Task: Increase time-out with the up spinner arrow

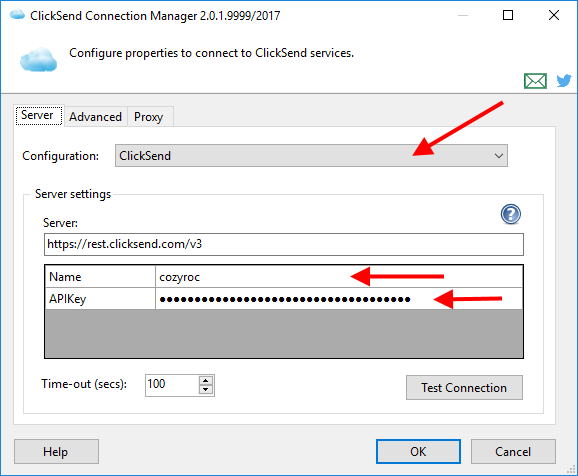Action: pyautogui.click(x=206, y=381)
